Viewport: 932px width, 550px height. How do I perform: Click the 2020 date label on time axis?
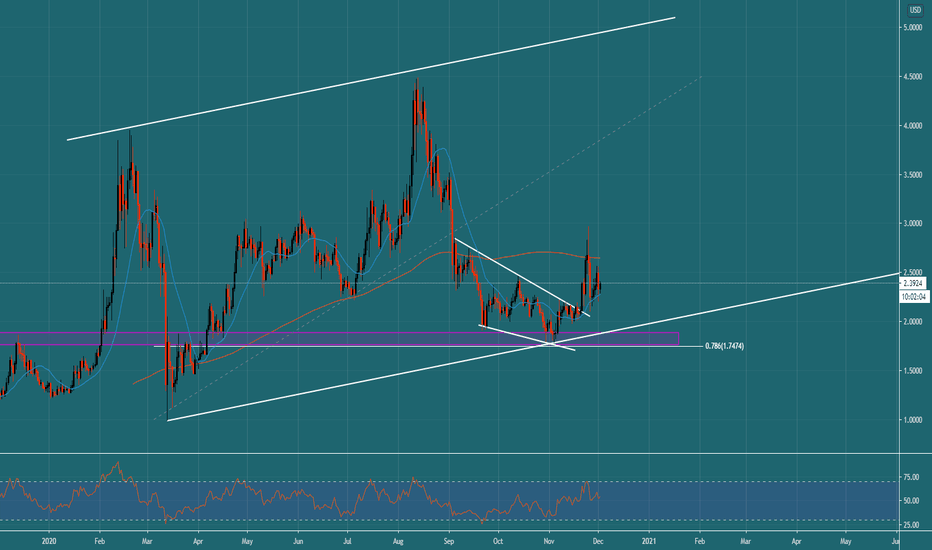point(49,541)
